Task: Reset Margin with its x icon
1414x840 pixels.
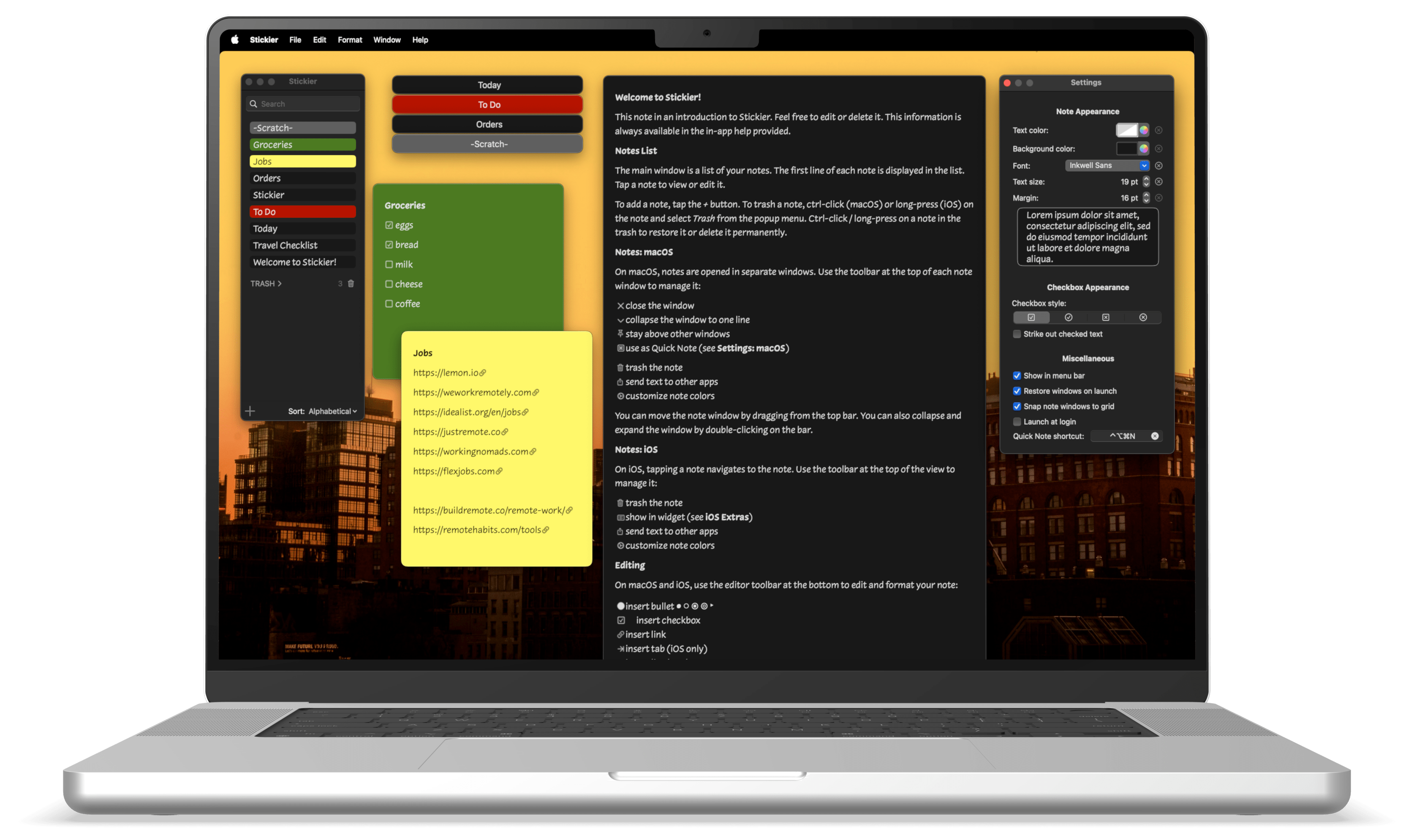Action: (x=1158, y=198)
